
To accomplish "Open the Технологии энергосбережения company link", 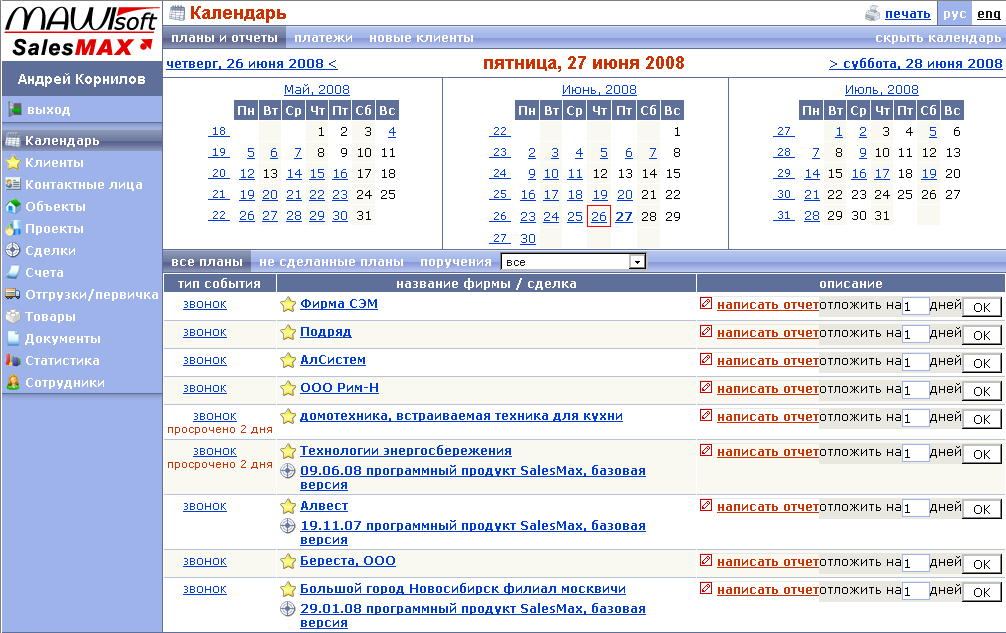I will point(405,450).
